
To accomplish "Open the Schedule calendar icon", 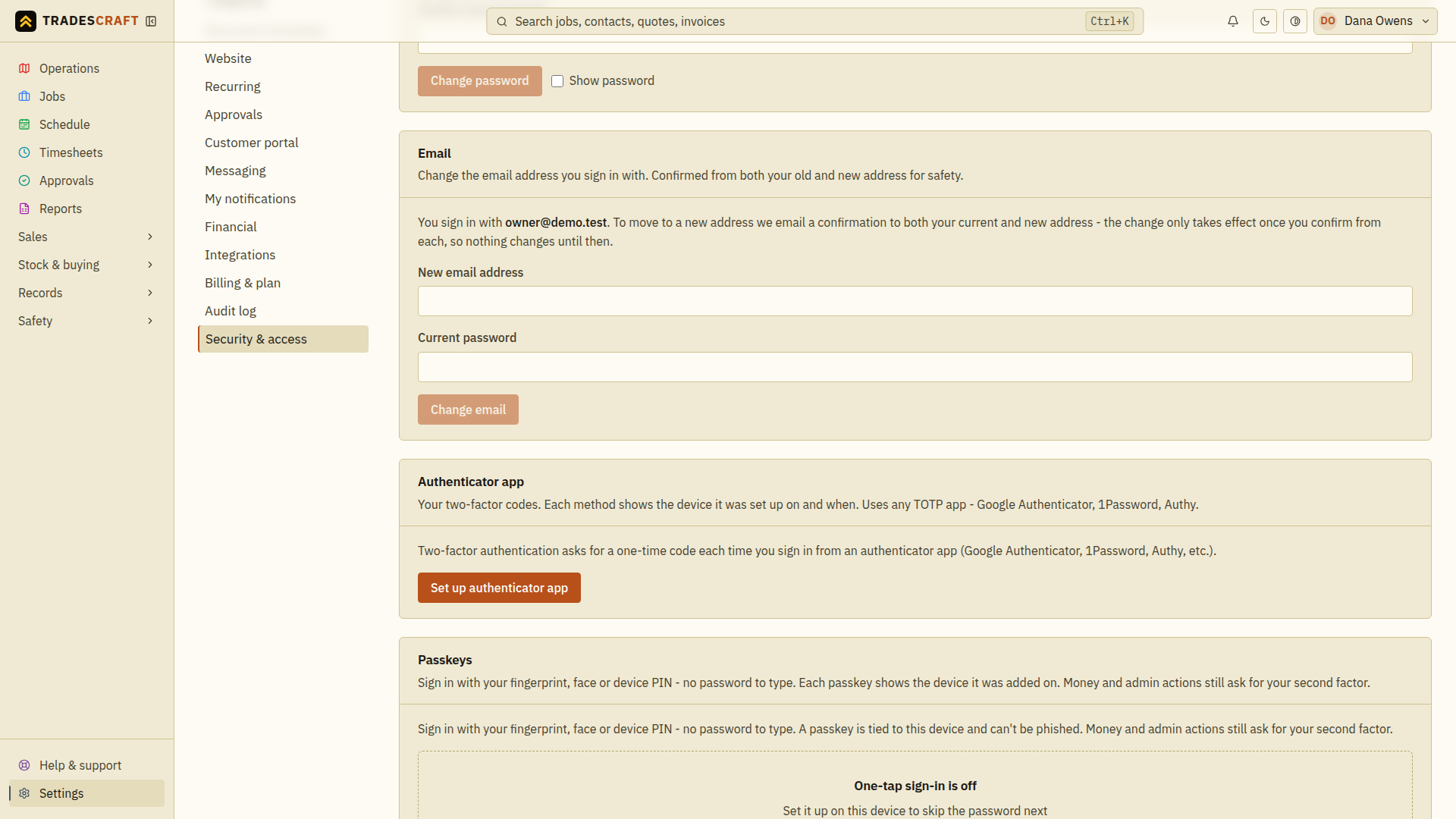I will [24, 124].
